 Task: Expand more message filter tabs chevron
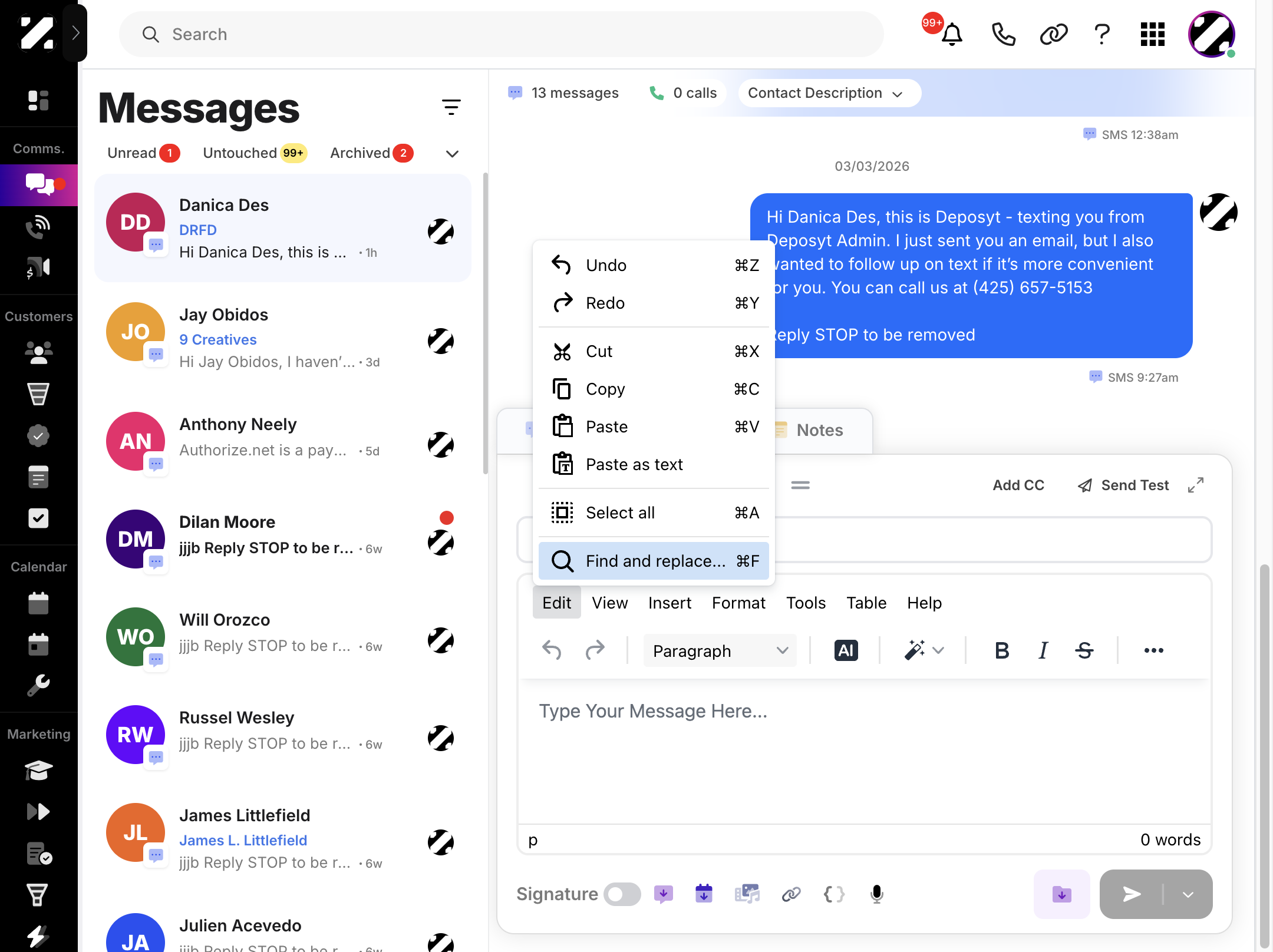coord(452,154)
